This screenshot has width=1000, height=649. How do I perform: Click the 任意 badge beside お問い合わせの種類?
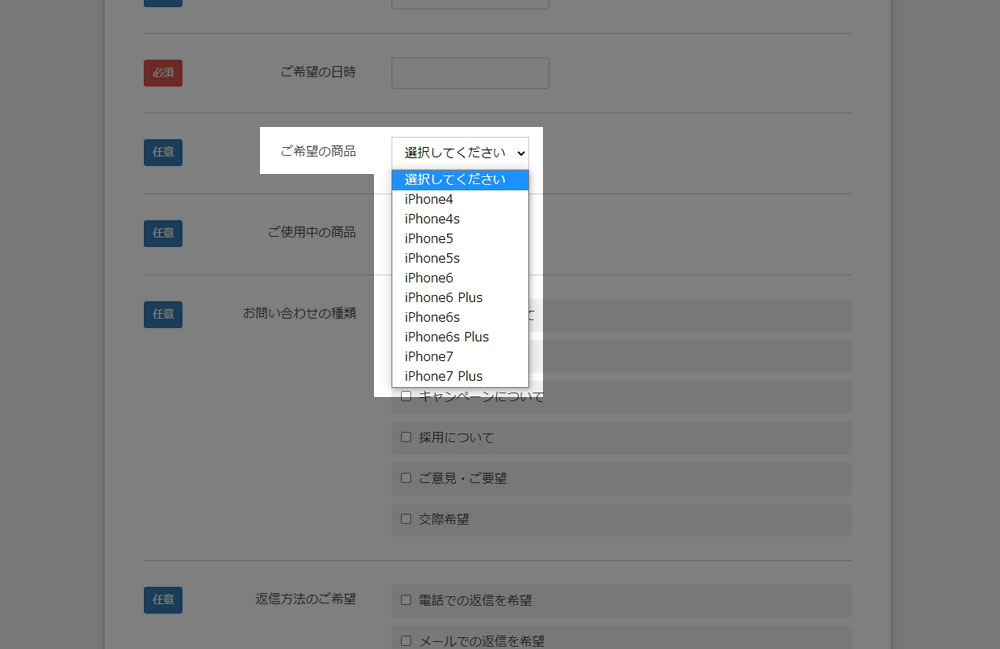[163, 314]
